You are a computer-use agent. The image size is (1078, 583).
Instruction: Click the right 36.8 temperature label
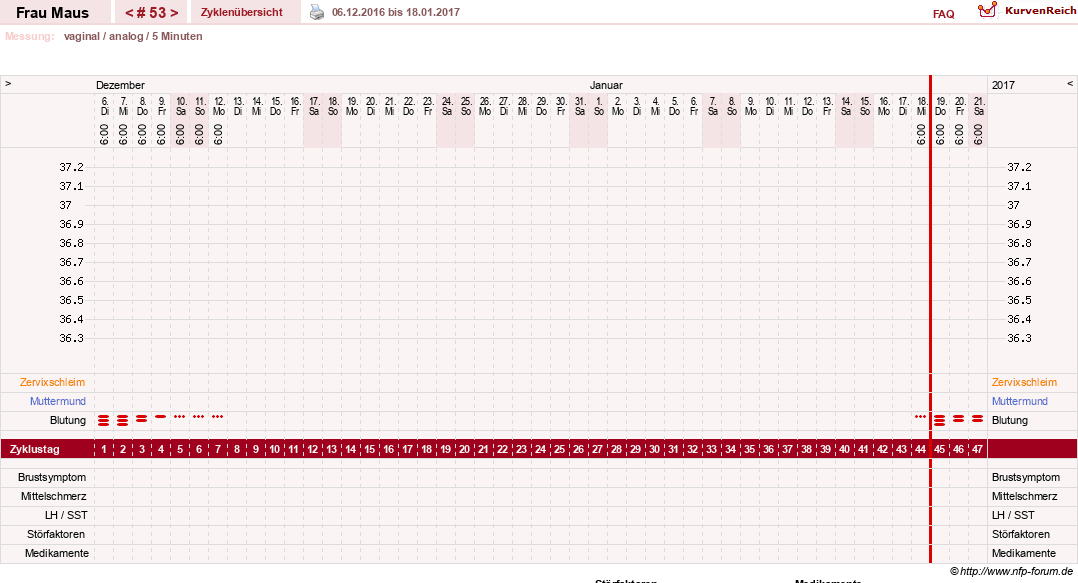[x=1020, y=243]
